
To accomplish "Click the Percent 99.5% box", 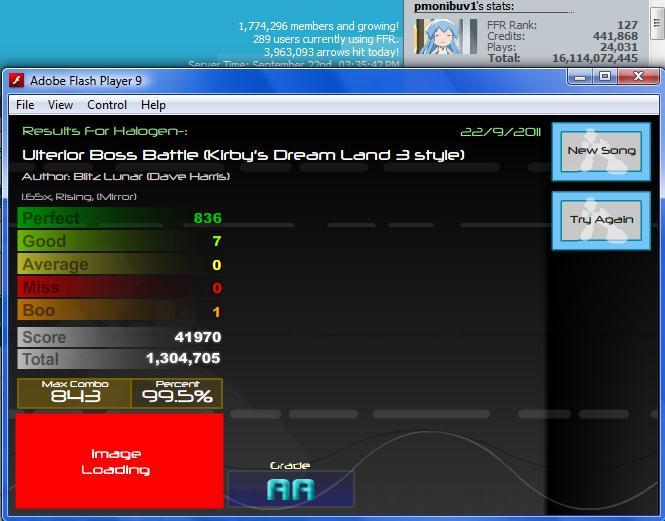I will tap(177, 393).
